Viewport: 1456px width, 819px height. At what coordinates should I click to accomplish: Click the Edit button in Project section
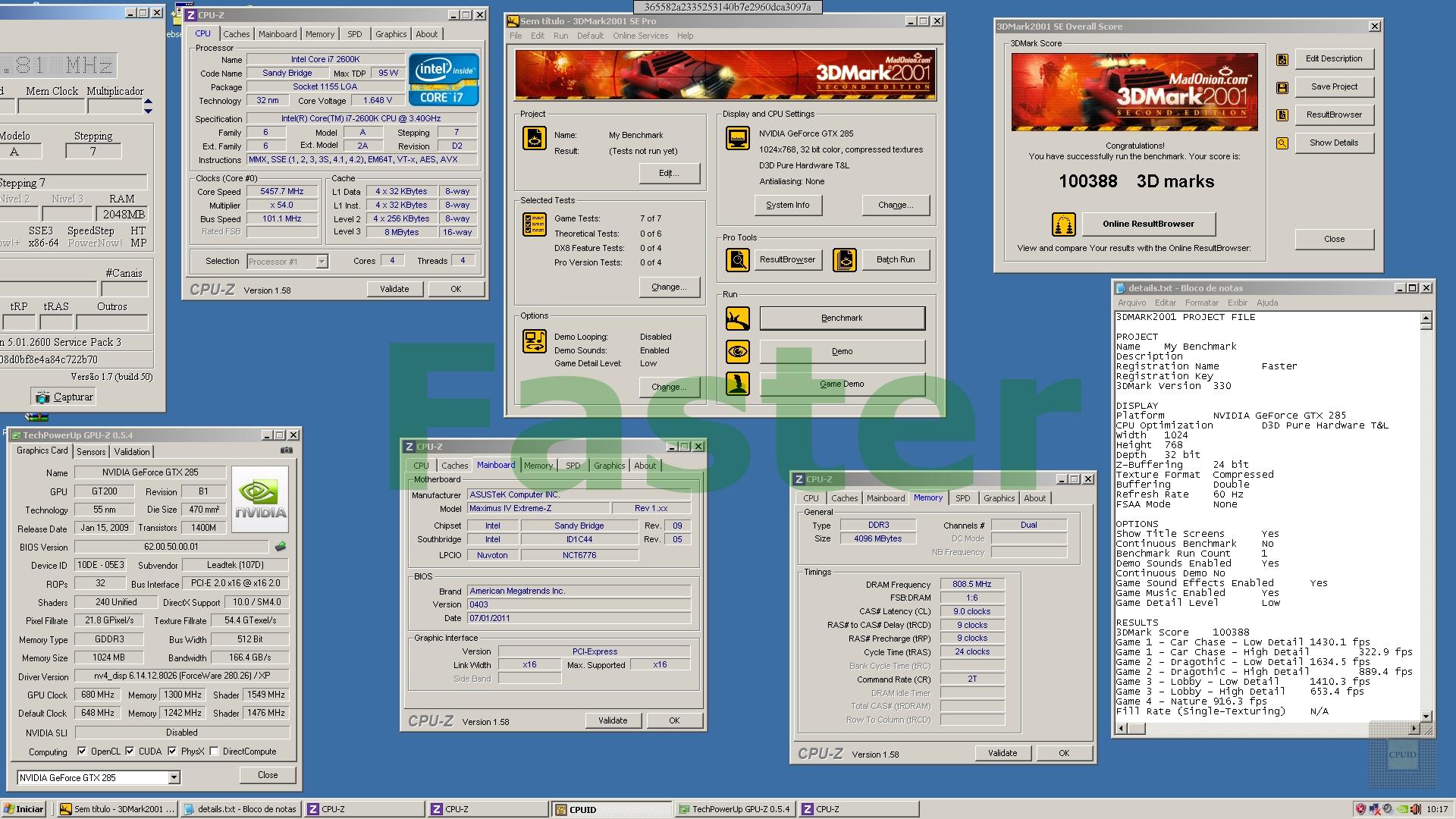point(668,173)
